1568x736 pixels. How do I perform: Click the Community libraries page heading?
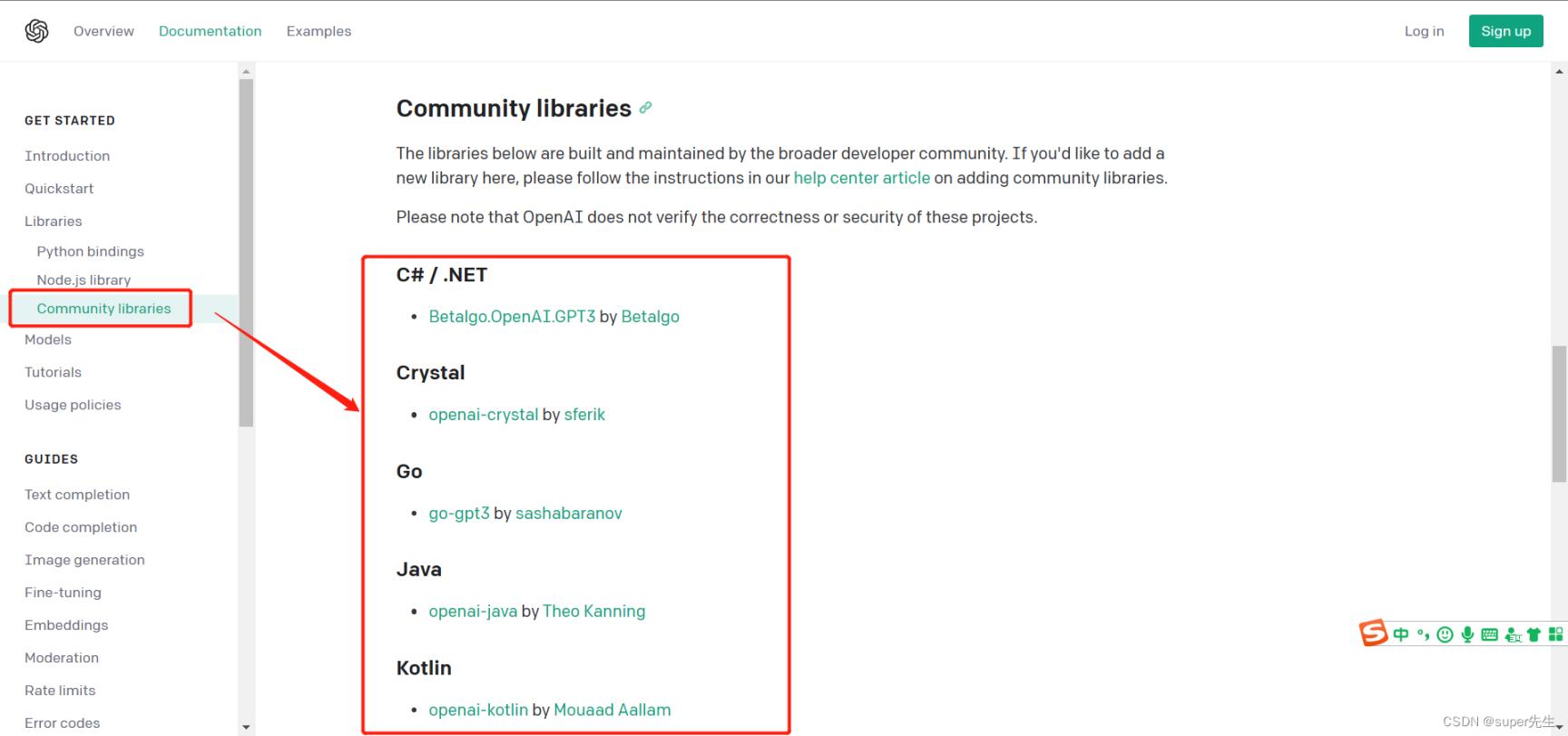[514, 108]
